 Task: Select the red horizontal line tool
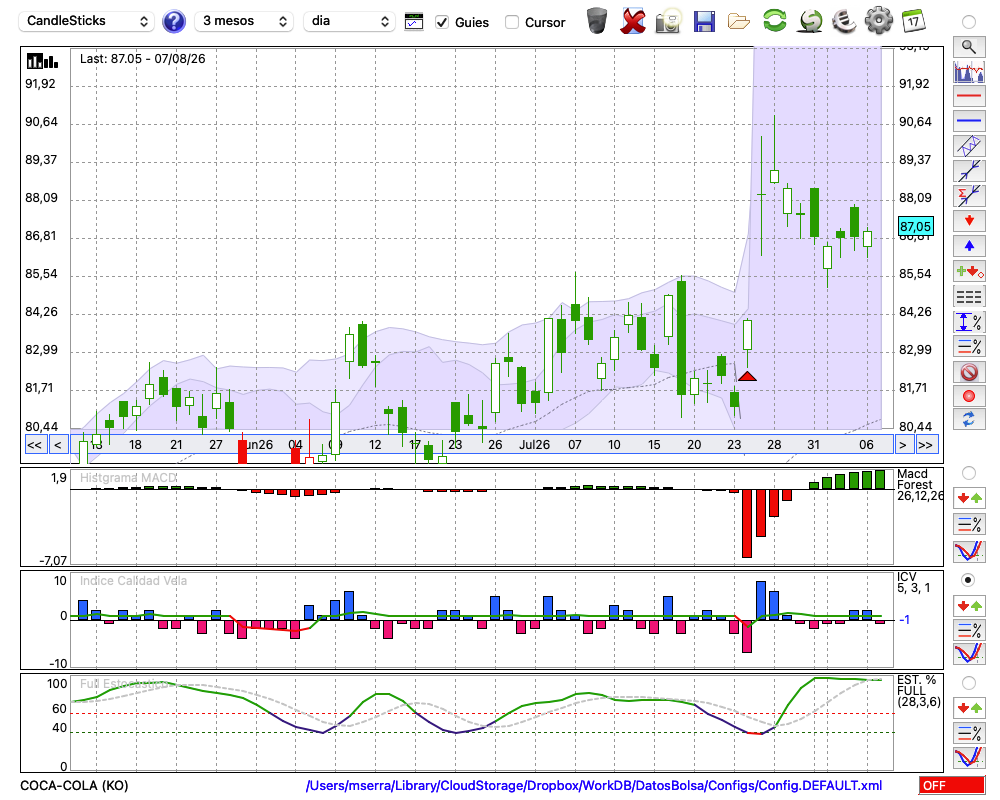pos(969,96)
